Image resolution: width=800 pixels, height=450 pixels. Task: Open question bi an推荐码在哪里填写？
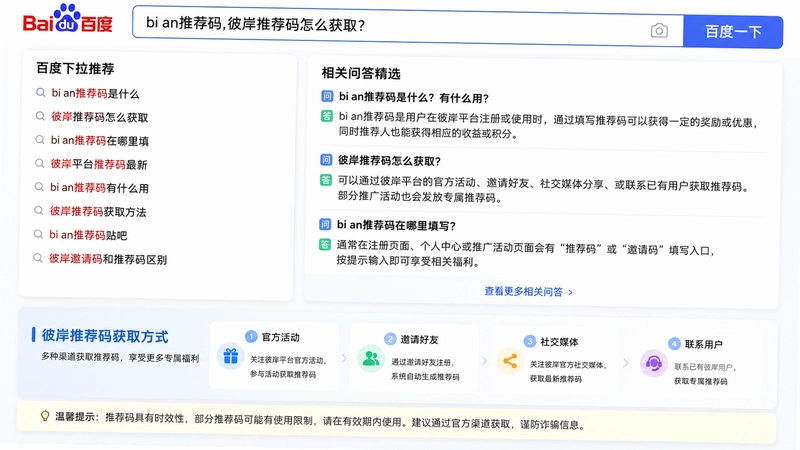396,225
